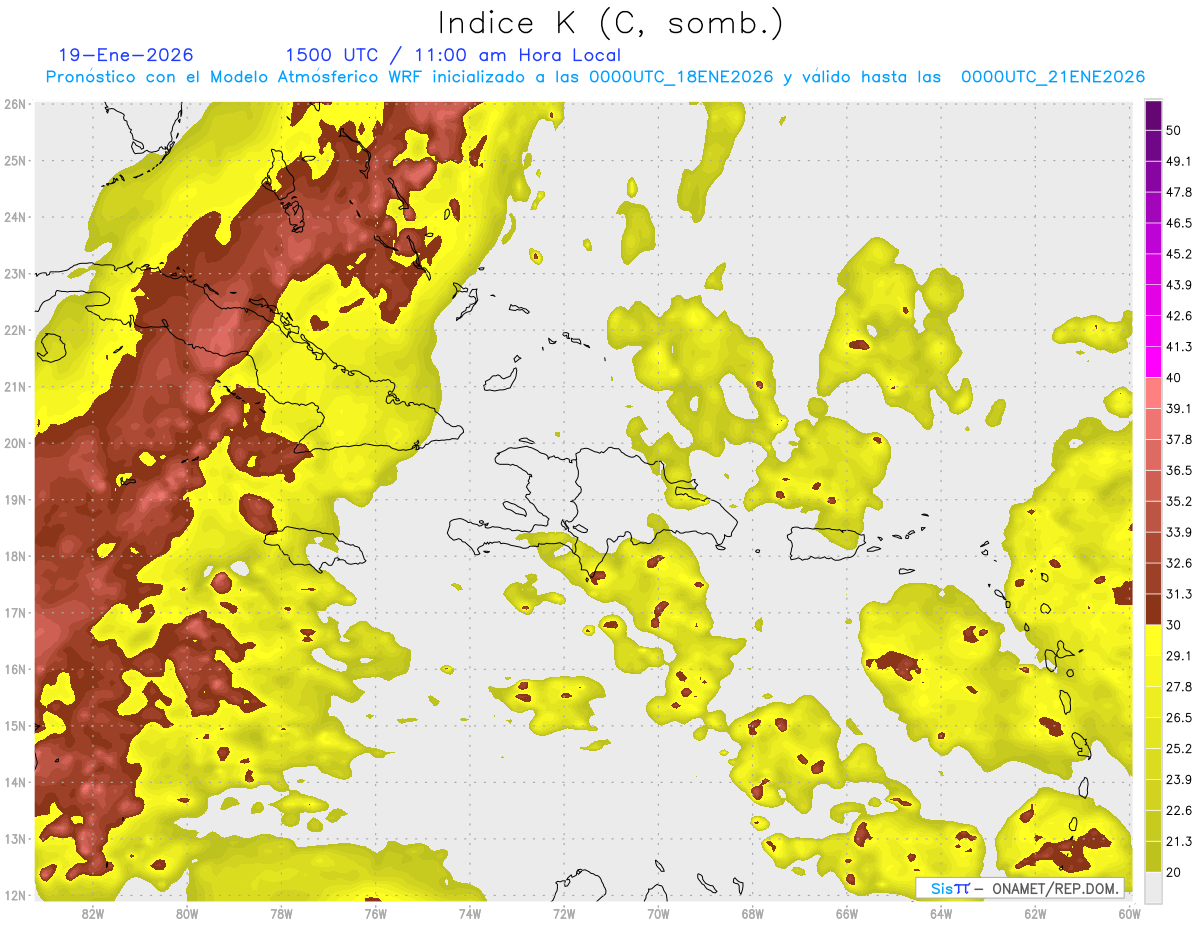Image resolution: width=1200 pixels, height=927 pixels.
Task: Click latitude axis label 14N
Action: [x=15, y=782]
